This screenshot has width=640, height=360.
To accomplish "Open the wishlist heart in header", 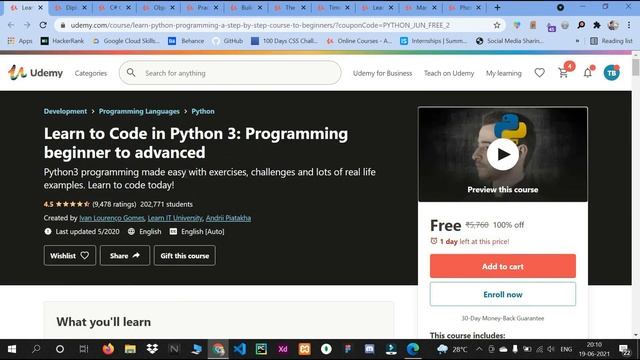I will [540, 73].
